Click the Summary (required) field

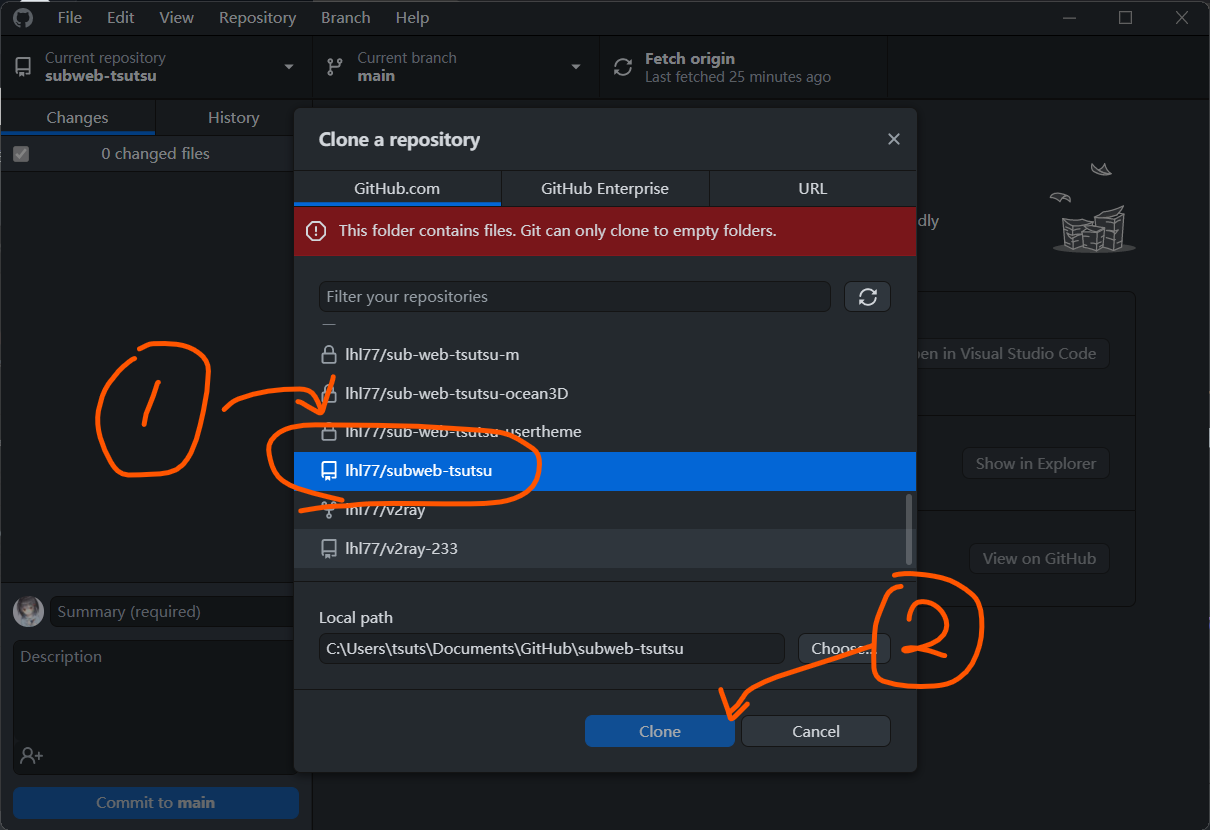pyautogui.click(x=172, y=611)
